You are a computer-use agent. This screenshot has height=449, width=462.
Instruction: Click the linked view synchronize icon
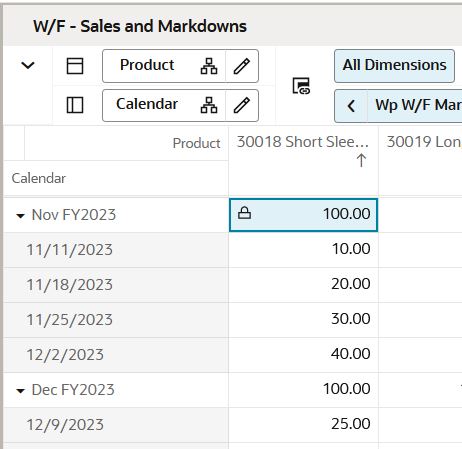(x=301, y=86)
